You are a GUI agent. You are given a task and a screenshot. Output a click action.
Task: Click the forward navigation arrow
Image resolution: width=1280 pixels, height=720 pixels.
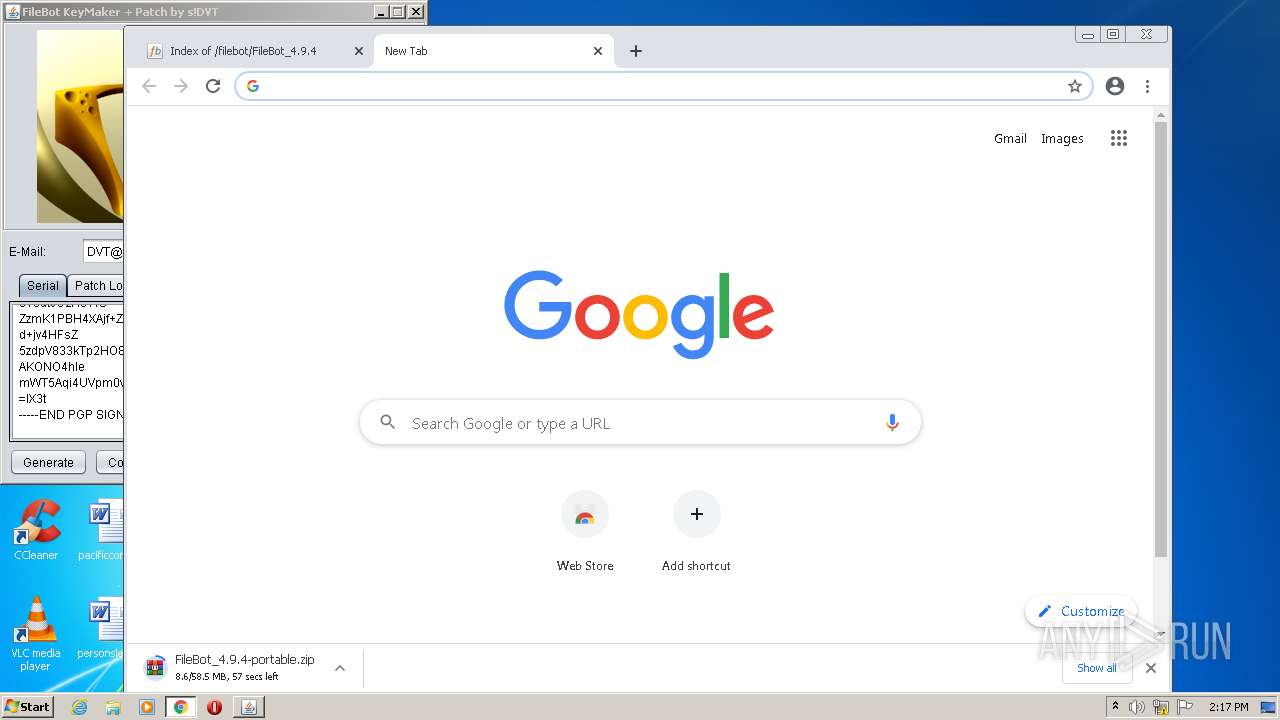click(x=181, y=86)
